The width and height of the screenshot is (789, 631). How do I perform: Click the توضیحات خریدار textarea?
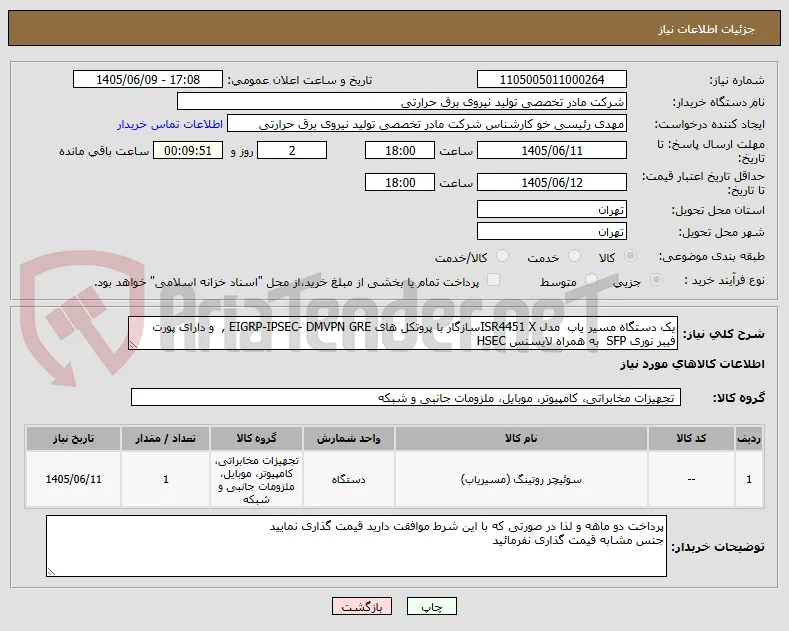tap(356, 546)
